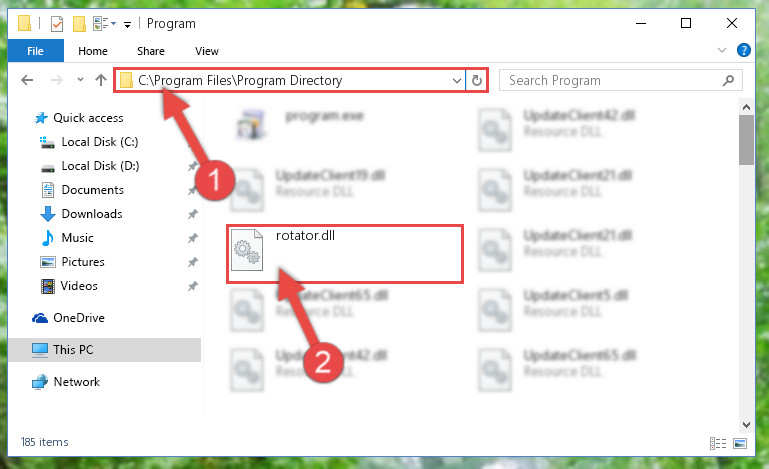
Task: Switch to Large icons view in the status bar
Action: tap(740, 443)
